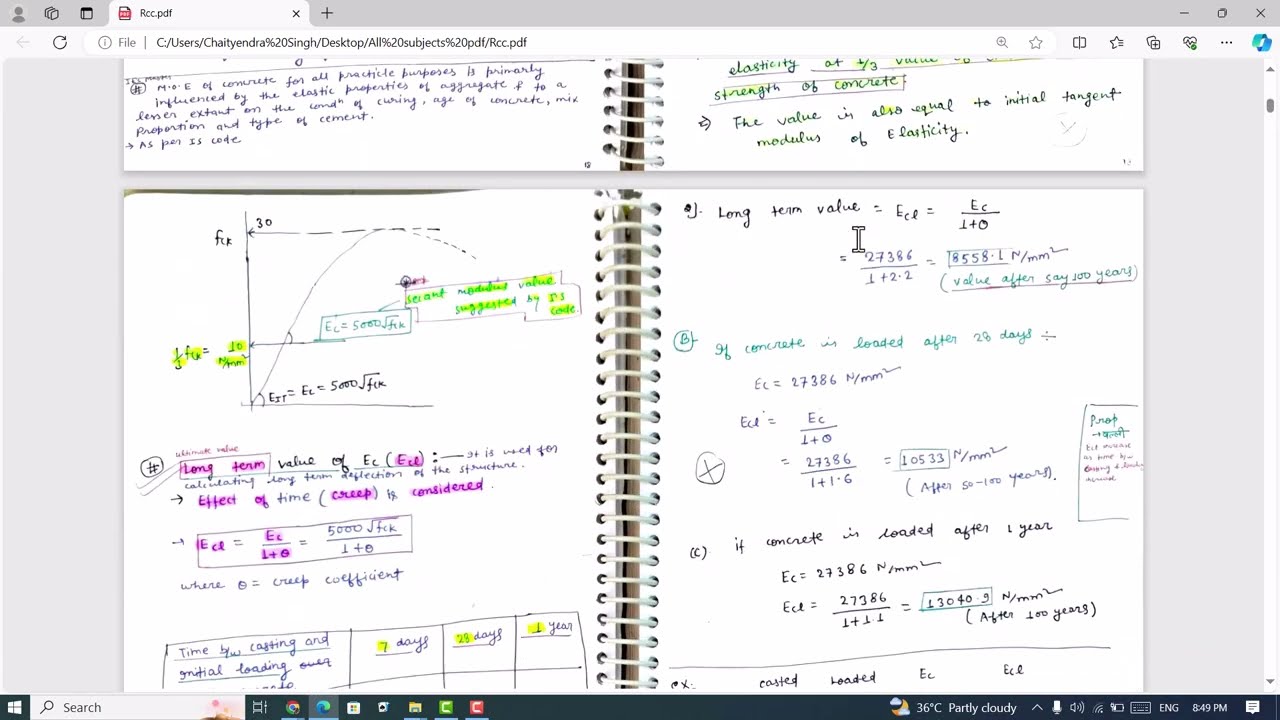Open volume control in tray
This screenshot has width=1280, height=720.
tap(1077, 707)
